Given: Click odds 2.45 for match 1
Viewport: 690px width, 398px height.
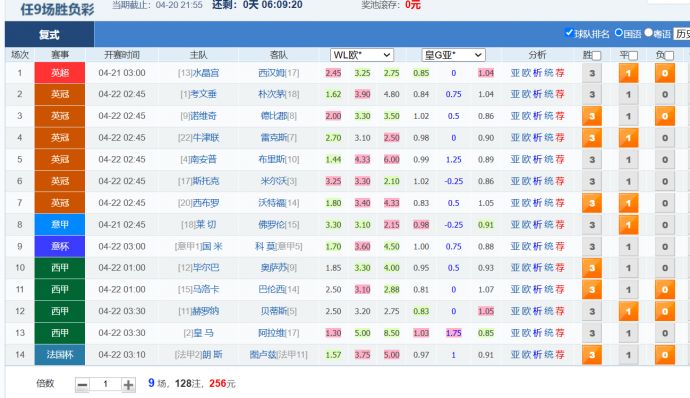Looking at the screenshot, I should pos(333,73).
